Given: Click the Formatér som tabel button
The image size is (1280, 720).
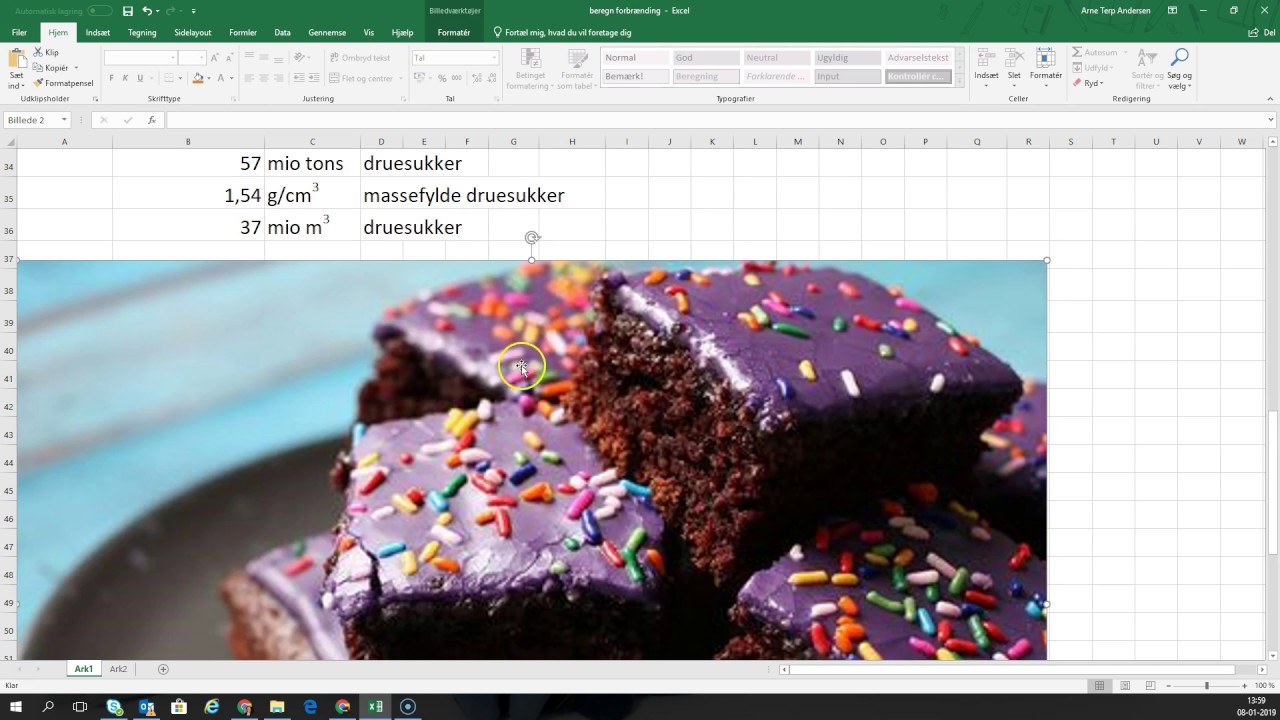Looking at the screenshot, I should click(x=577, y=69).
